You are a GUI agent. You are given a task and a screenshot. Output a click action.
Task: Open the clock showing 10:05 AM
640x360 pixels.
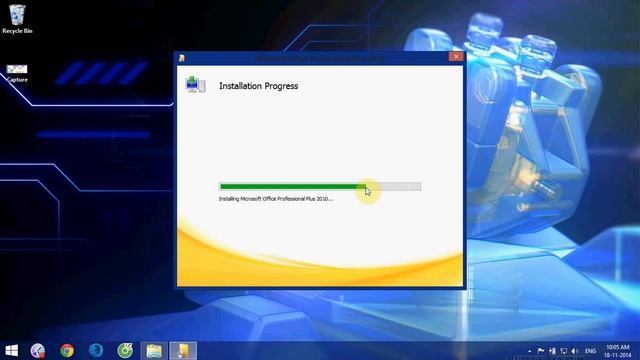pyautogui.click(x=618, y=351)
